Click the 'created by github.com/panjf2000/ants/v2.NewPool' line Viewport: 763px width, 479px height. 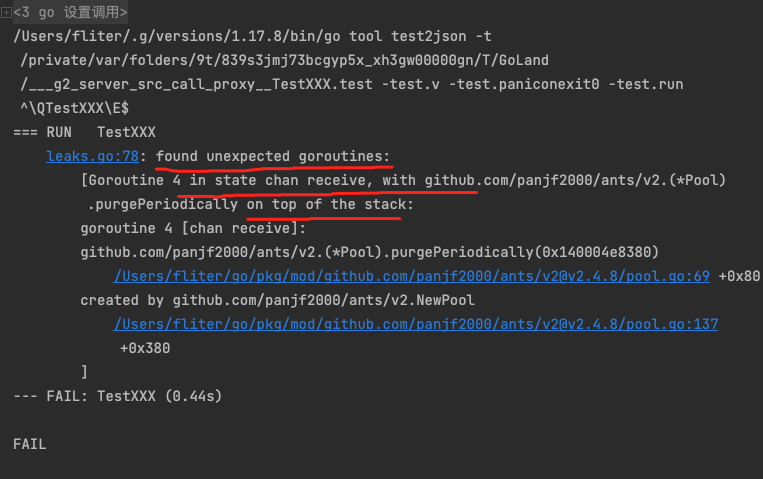coord(276,300)
